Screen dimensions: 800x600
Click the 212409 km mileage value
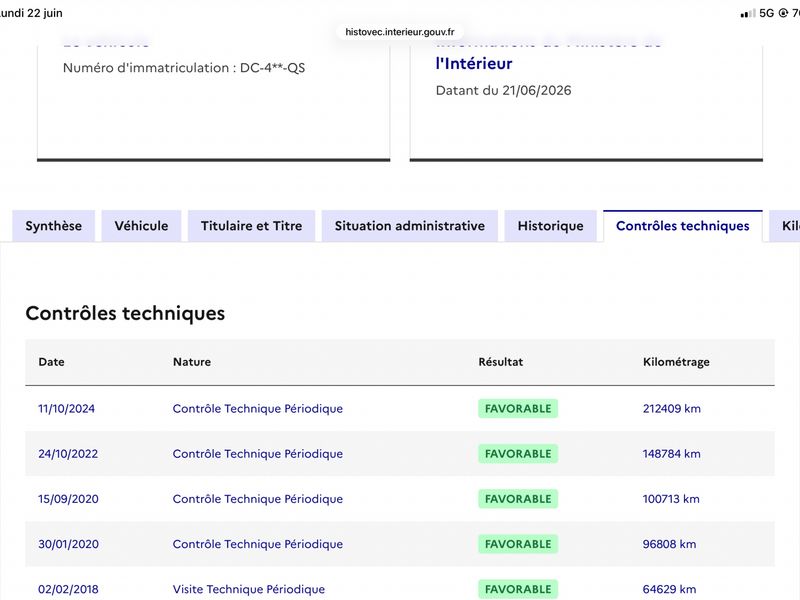[671, 409]
